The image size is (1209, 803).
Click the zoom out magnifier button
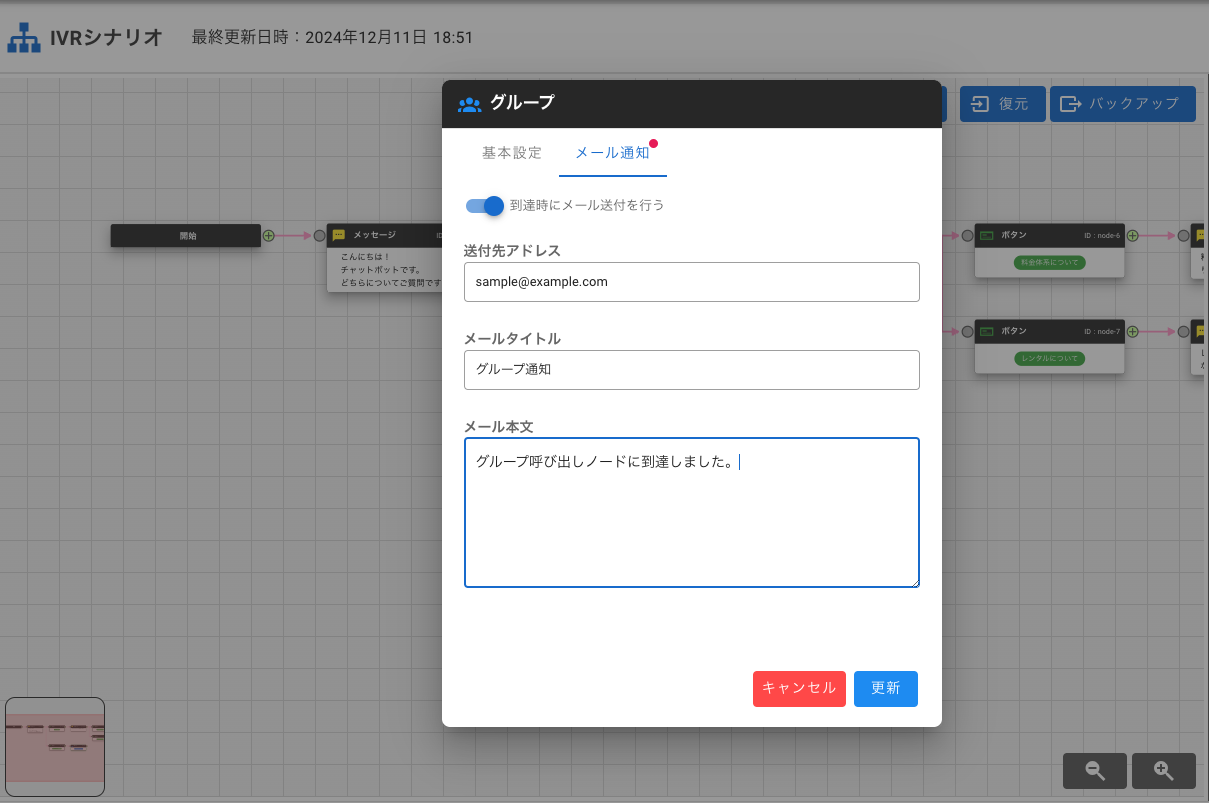1095,771
